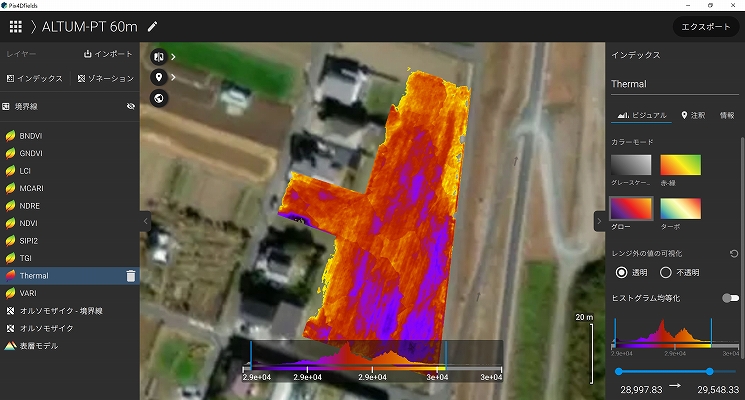Collapse the left layers panel
745x400 pixels.
(145, 221)
